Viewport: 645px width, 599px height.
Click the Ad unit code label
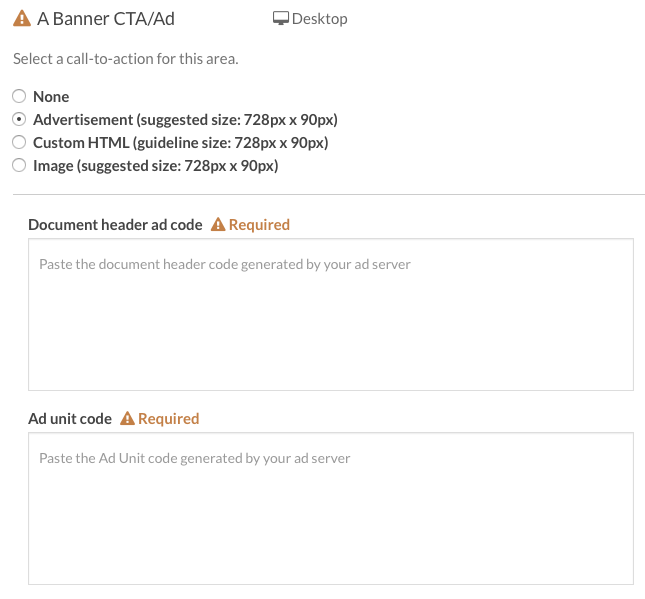click(x=70, y=418)
